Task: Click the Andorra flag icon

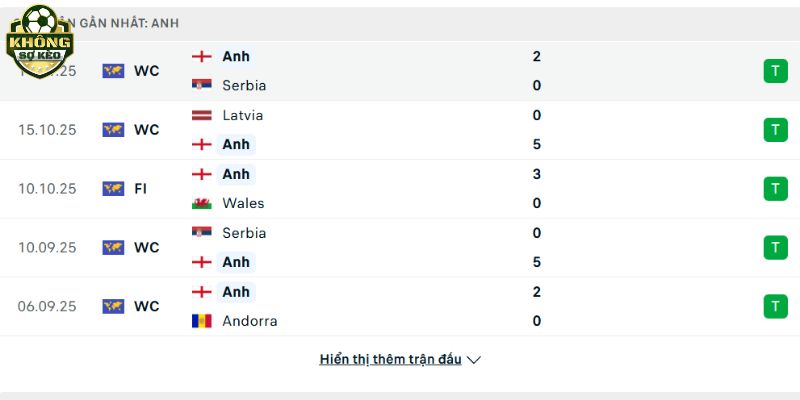Action: (x=202, y=321)
